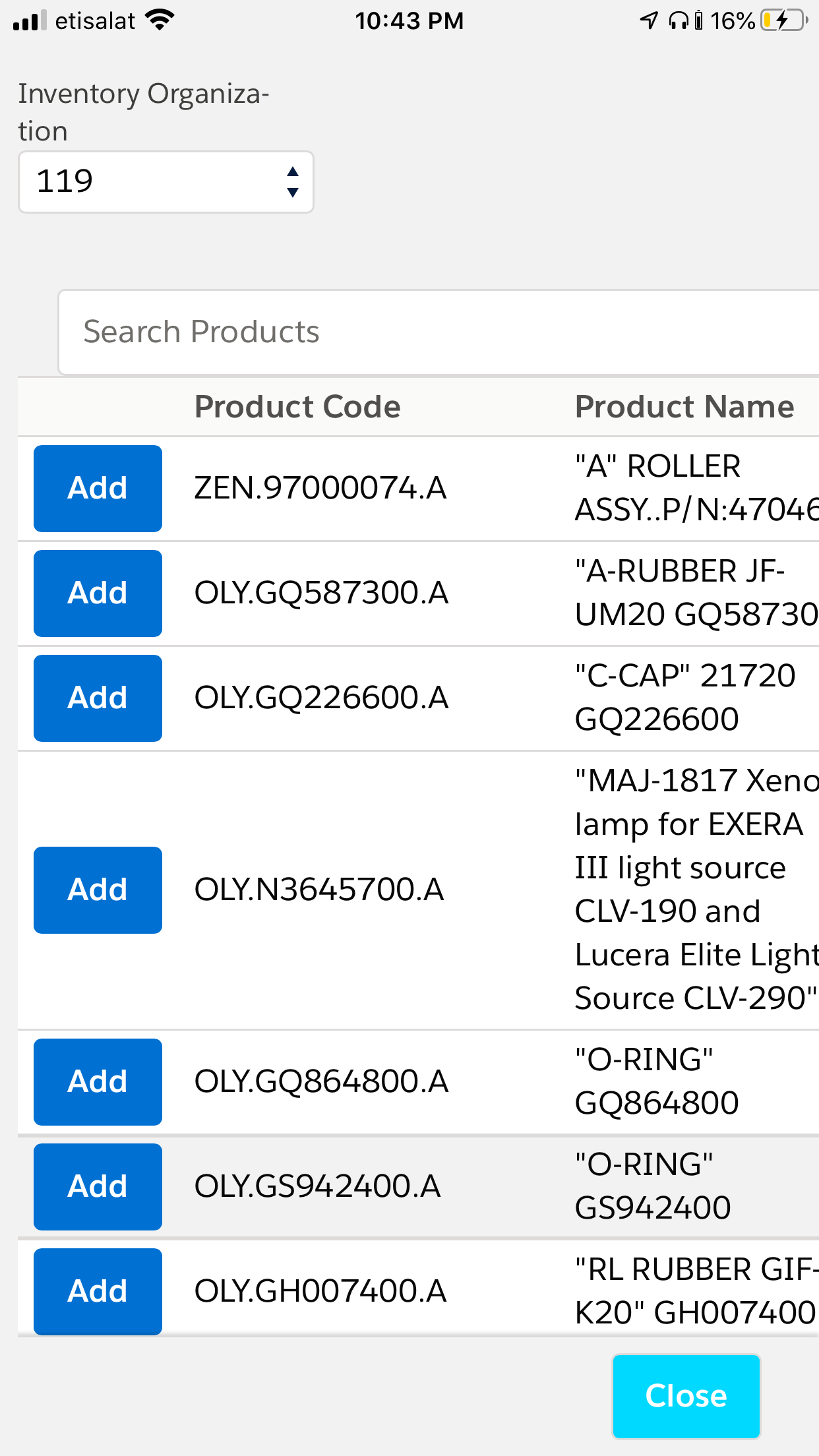The height and width of the screenshot is (1456, 819).
Task: Add product ZEN.97000074.A
Action: (98, 489)
